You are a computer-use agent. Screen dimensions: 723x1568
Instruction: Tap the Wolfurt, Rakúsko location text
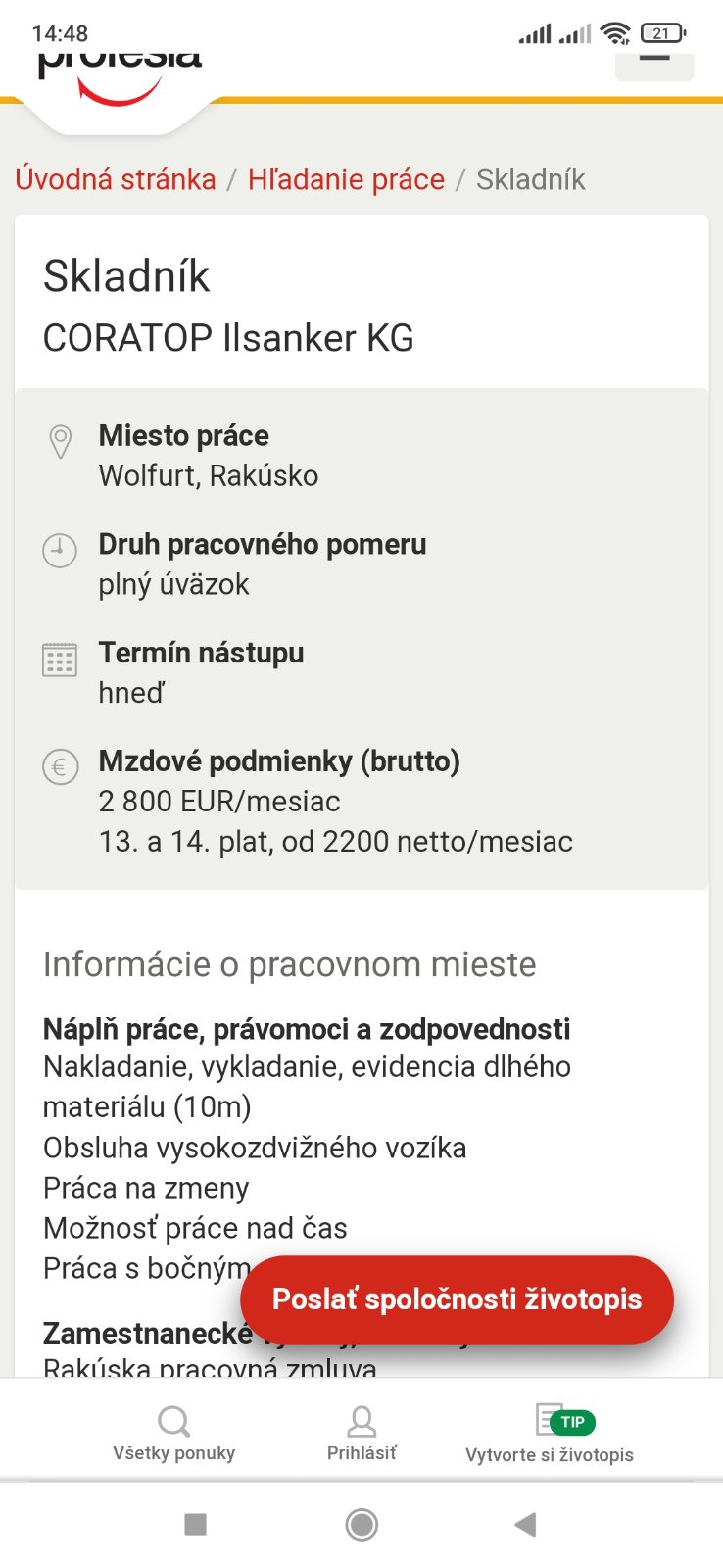209,476
